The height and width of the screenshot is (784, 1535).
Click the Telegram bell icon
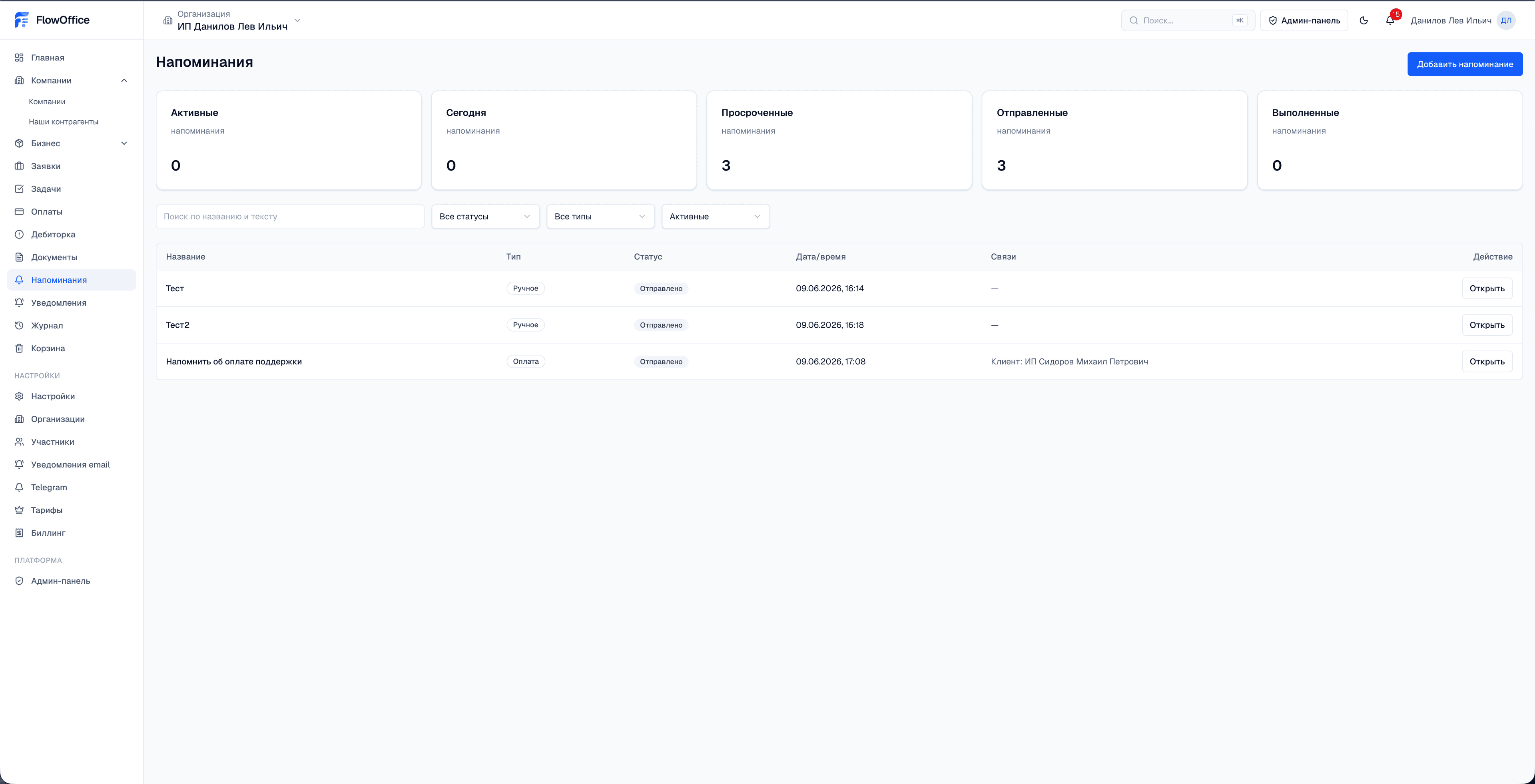coord(19,488)
